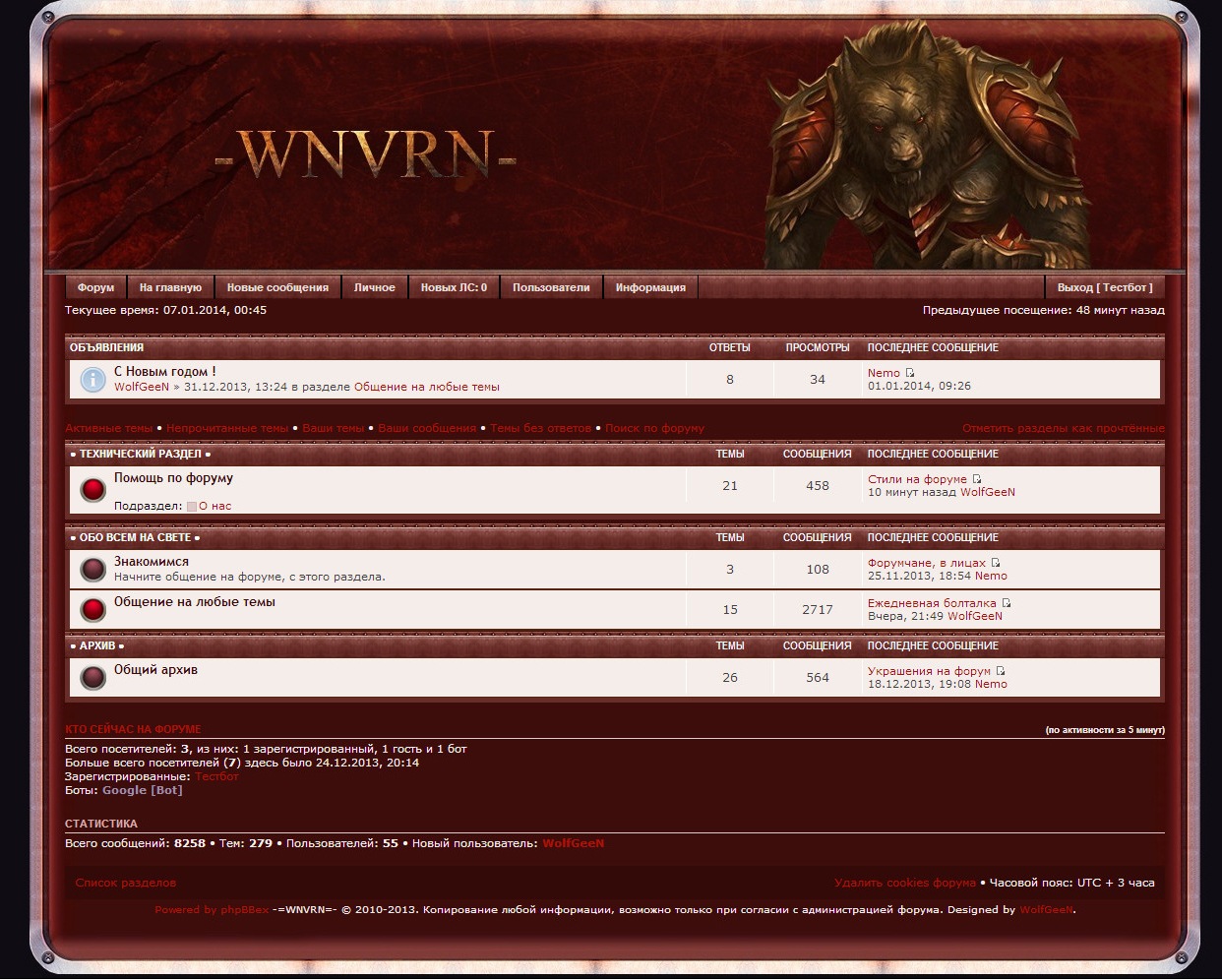This screenshot has height=980, width=1222.
Task: Open the Форум menu tab
Action: [x=95, y=287]
